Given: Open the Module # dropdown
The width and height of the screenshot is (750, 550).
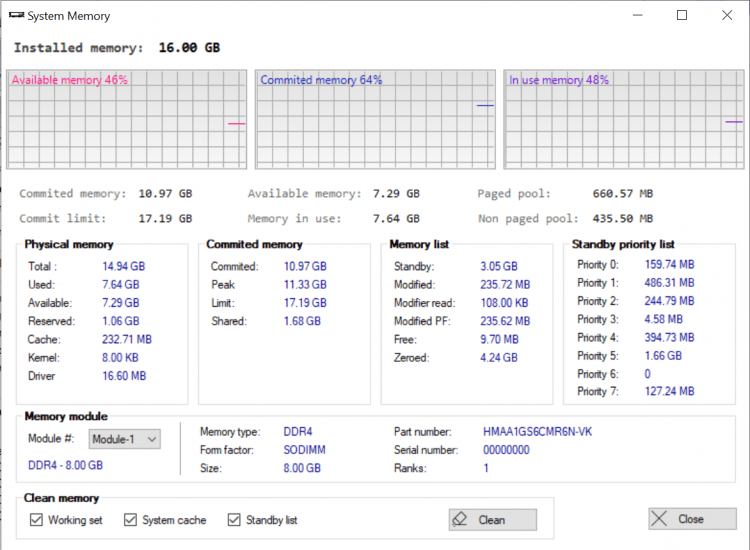Looking at the screenshot, I should 124,439.
